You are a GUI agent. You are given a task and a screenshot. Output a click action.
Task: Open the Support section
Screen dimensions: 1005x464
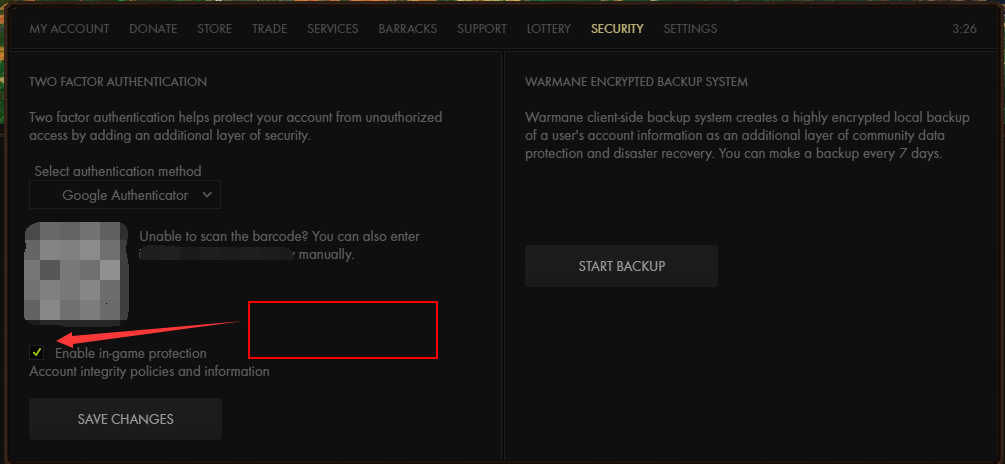(482, 29)
